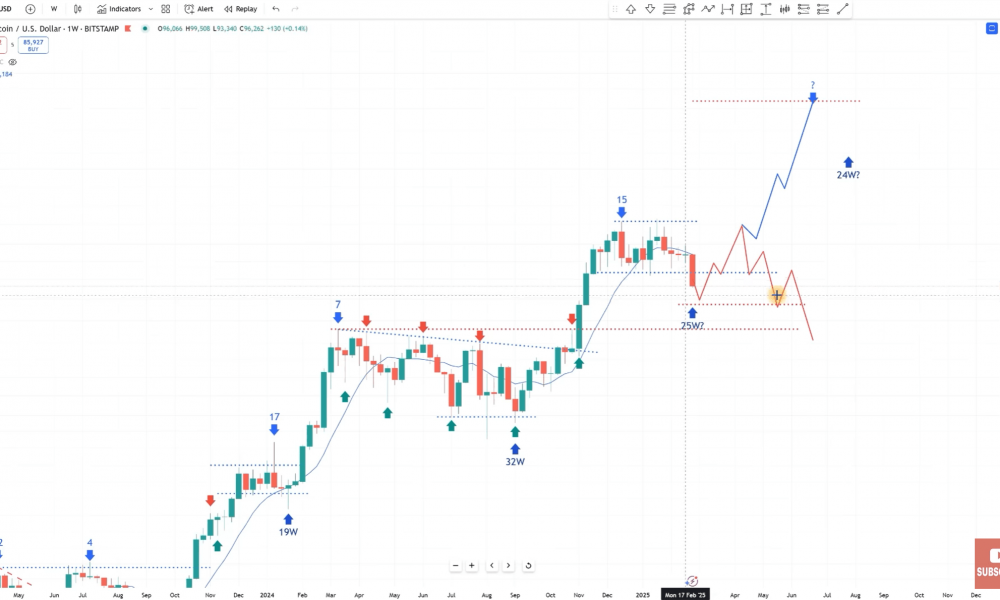Start bar Replay mode
This screenshot has width=1000, height=600.
coord(240,9)
